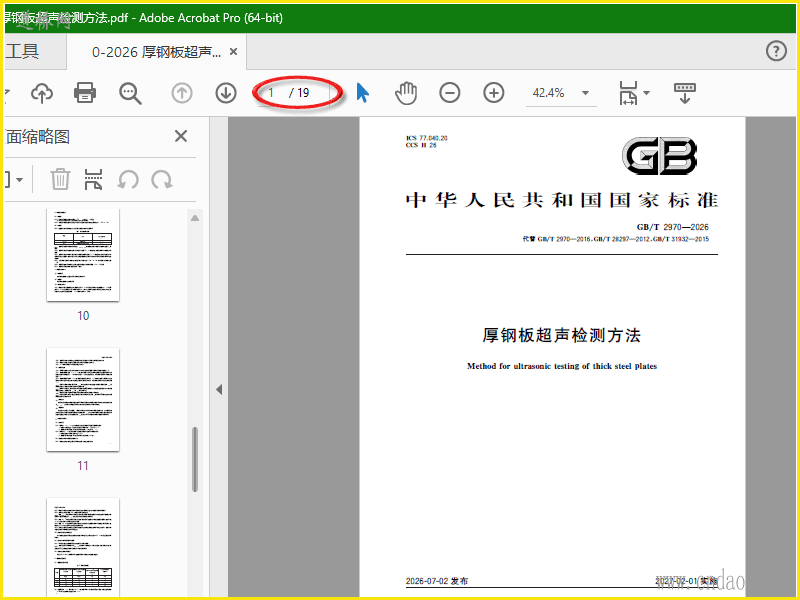The height and width of the screenshot is (600, 800).
Task: Close the 厚钢板超声 document tab
Action: (233, 52)
